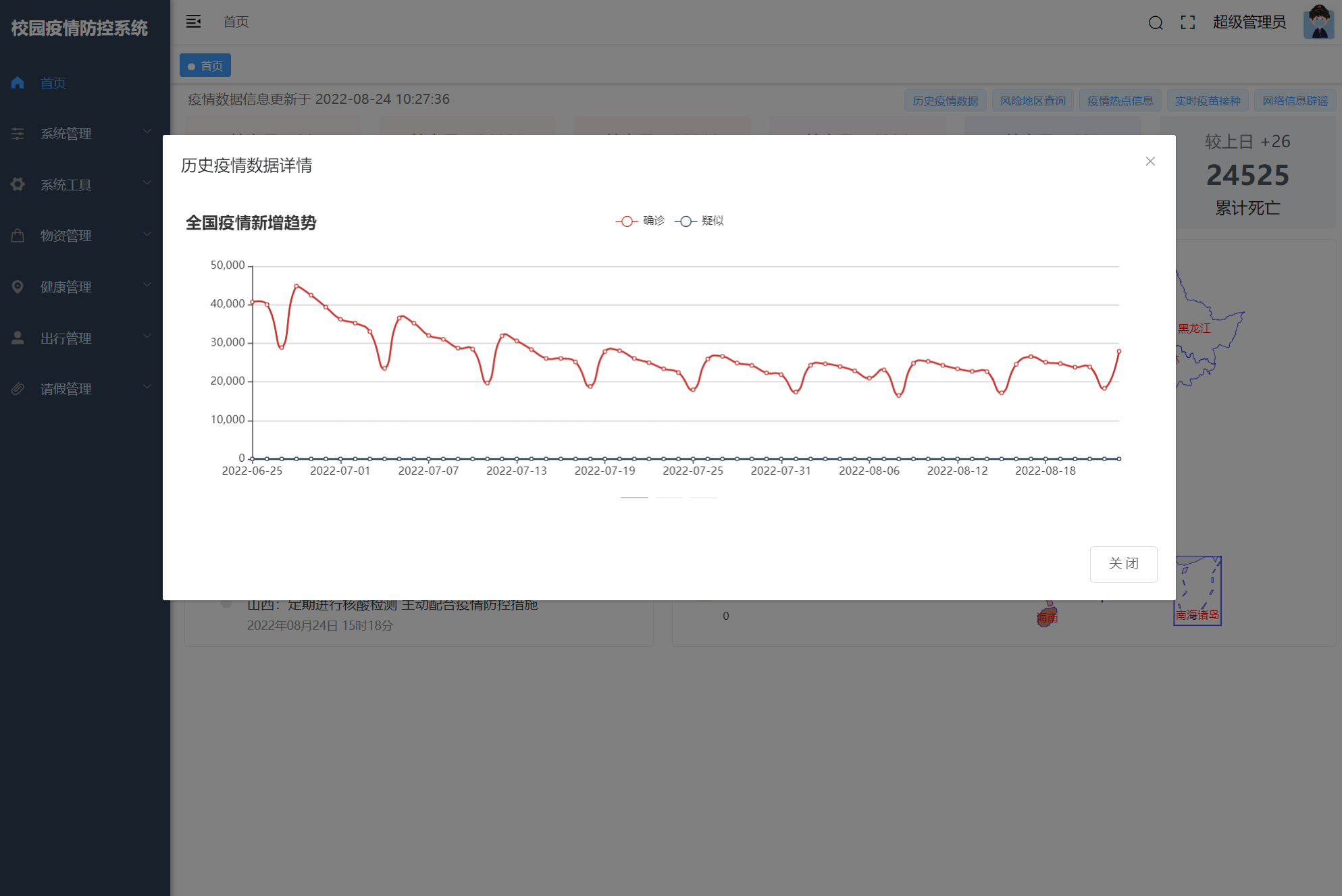Click the 健康管理 location pin icon
Screen dimensions: 1342x896
pos(18,287)
